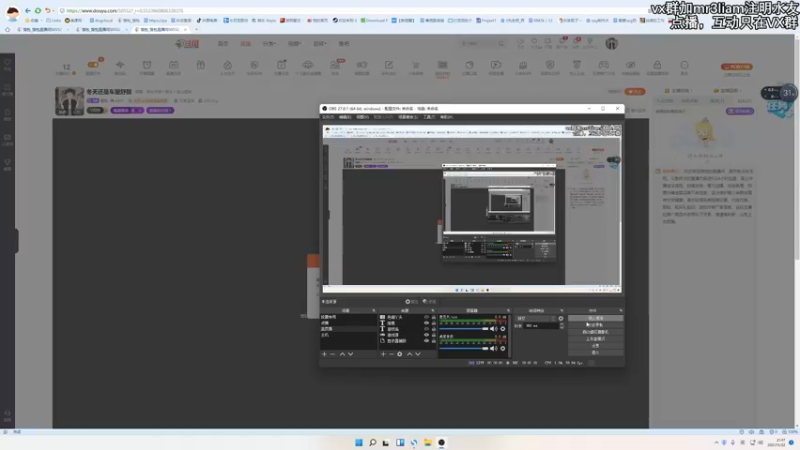800x450 pixels.
Task: Open settings gear of second mixer channel
Action: 503,348
